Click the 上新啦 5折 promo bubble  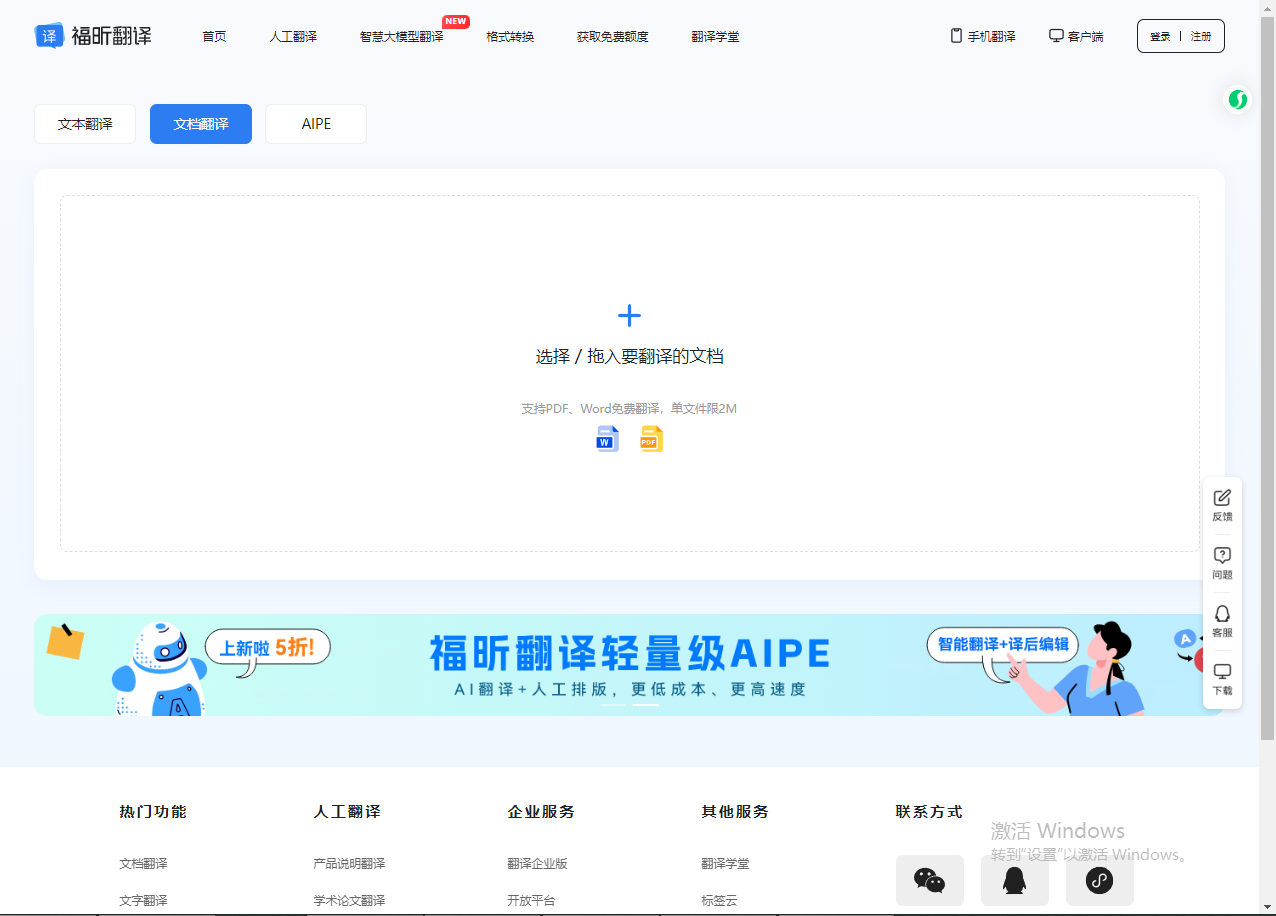[x=267, y=647]
